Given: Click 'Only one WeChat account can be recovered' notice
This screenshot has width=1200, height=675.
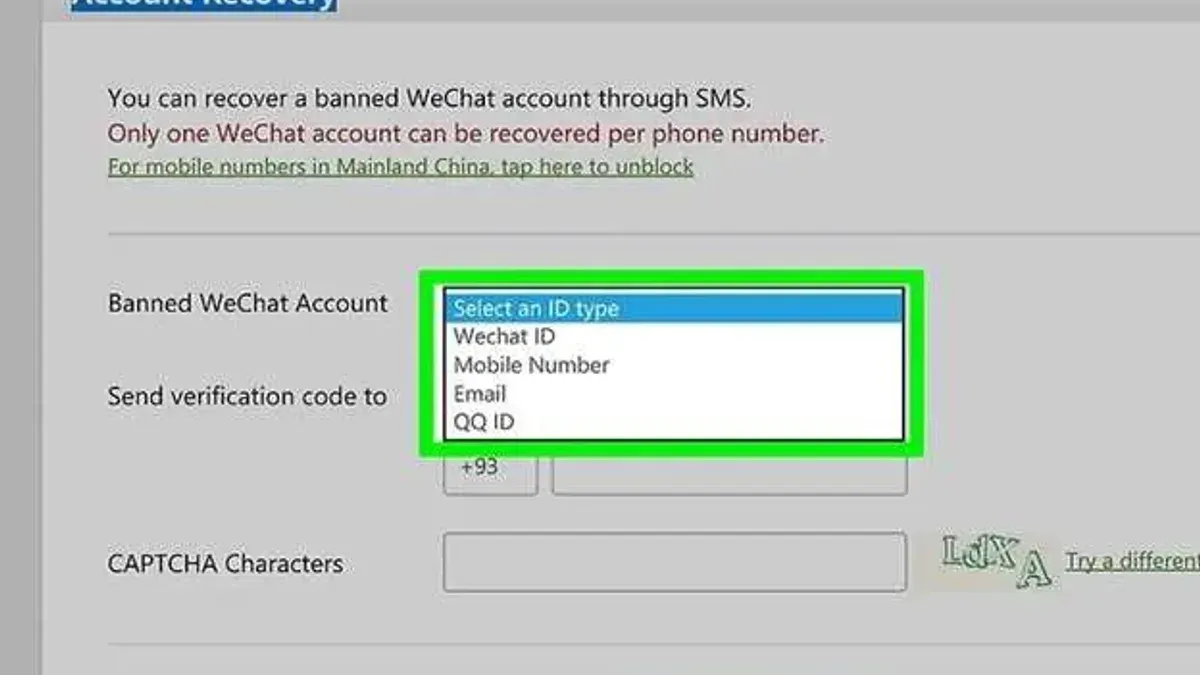Looking at the screenshot, I should (466, 133).
